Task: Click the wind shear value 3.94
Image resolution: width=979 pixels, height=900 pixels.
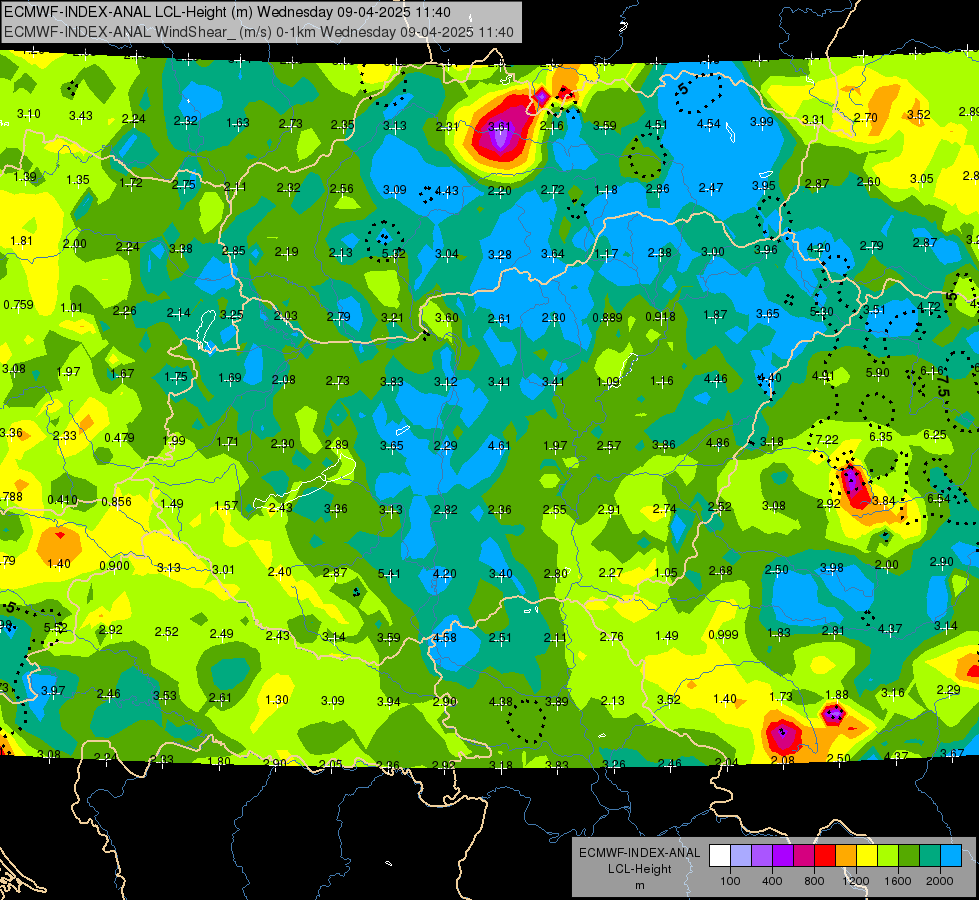Action: coord(388,701)
